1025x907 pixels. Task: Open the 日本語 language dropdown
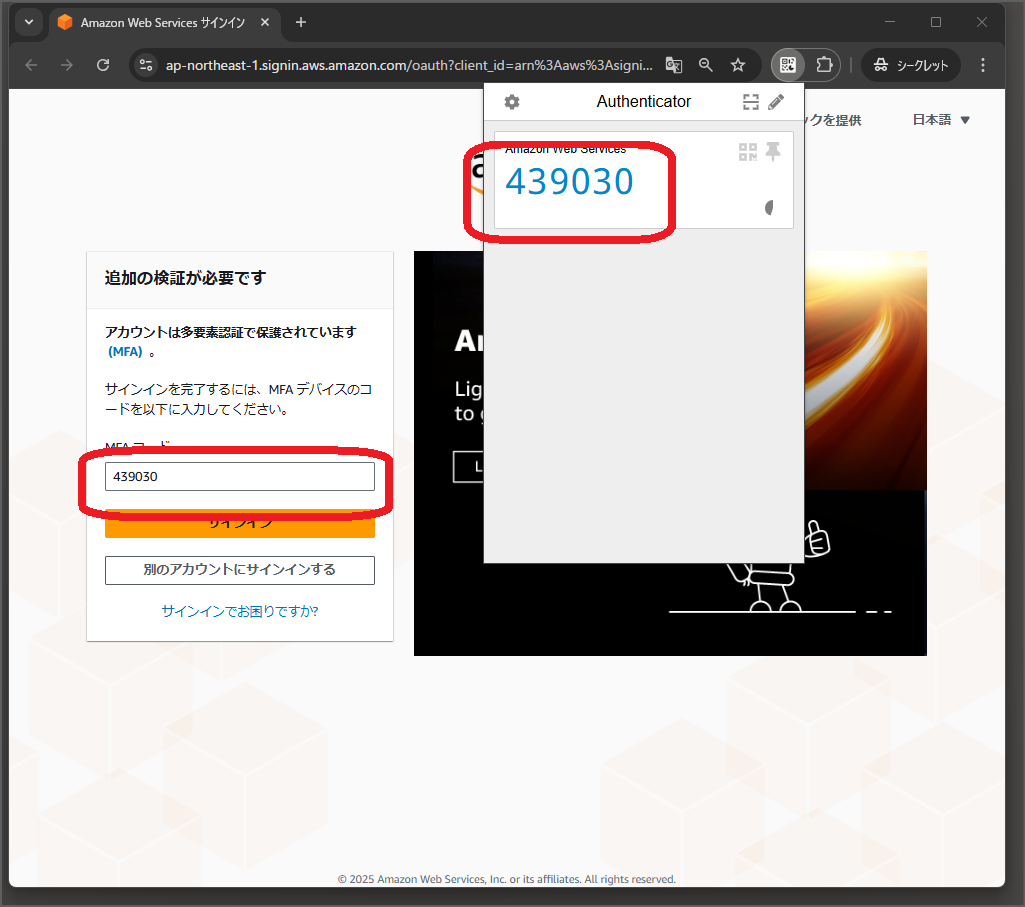(941, 120)
